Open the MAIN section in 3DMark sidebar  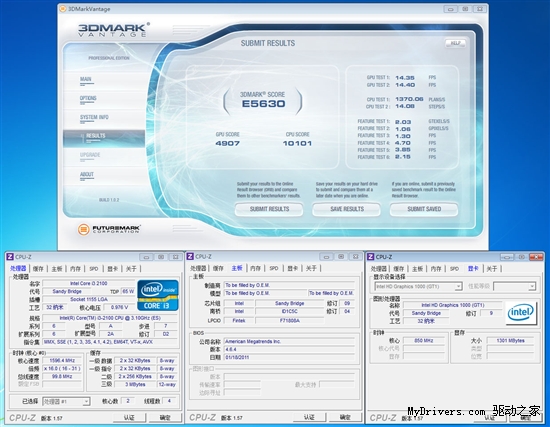coord(86,79)
